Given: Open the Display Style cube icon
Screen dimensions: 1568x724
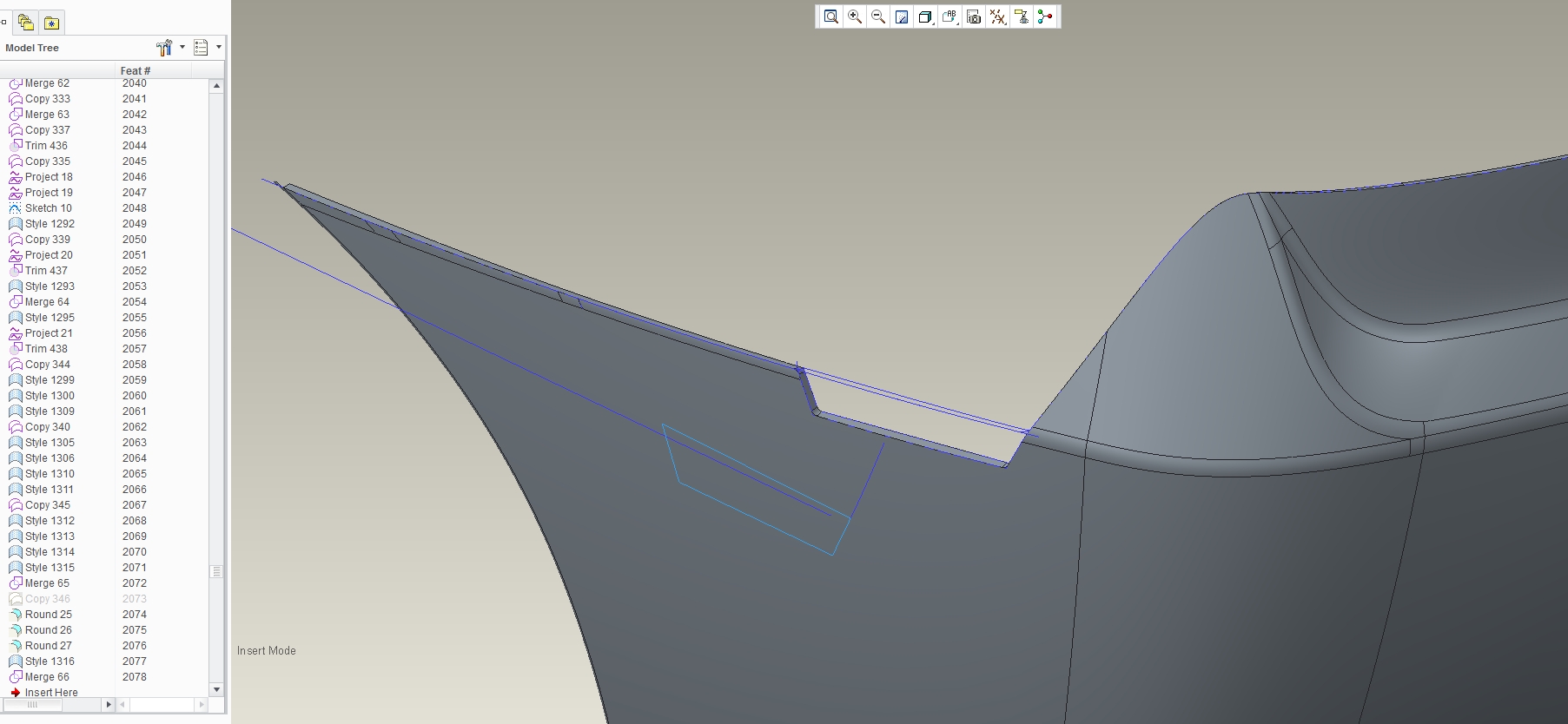Looking at the screenshot, I should tap(925, 16).
